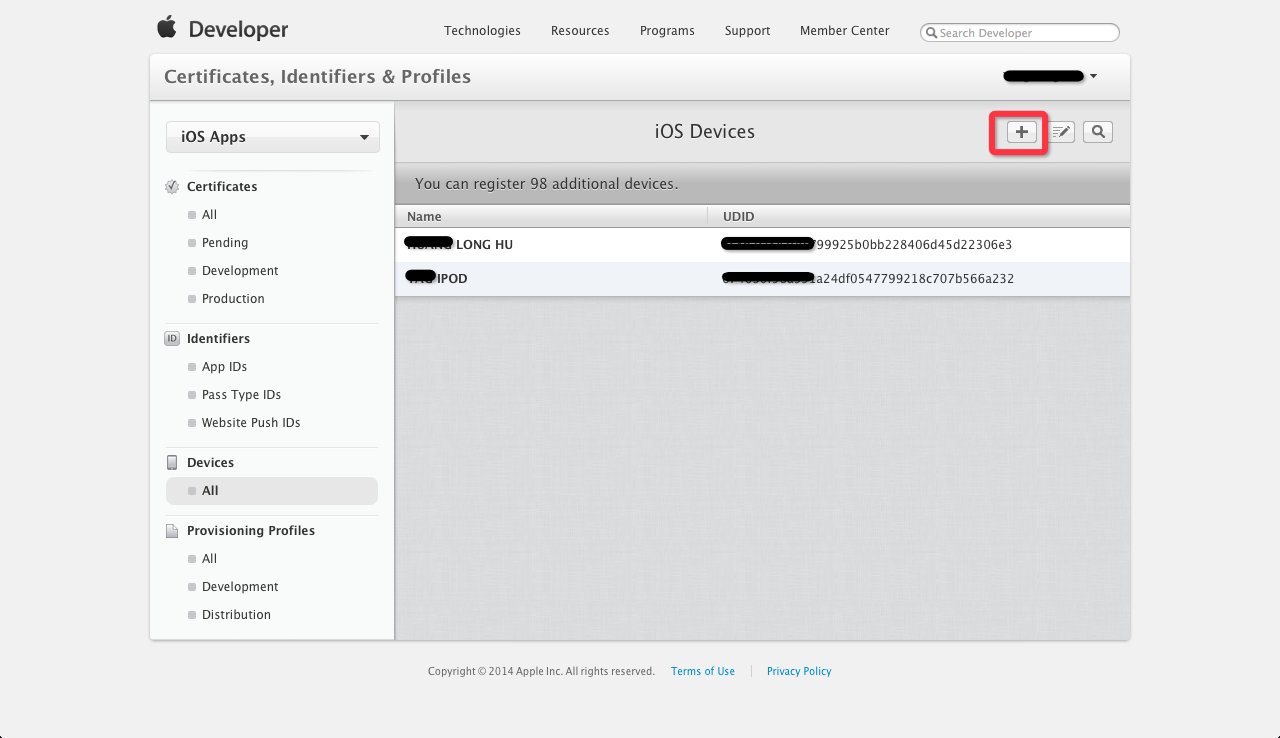The height and width of the screenshot is (738, 1280).
Task: Sort by the Name column header
Action: (x=424, y=216)
